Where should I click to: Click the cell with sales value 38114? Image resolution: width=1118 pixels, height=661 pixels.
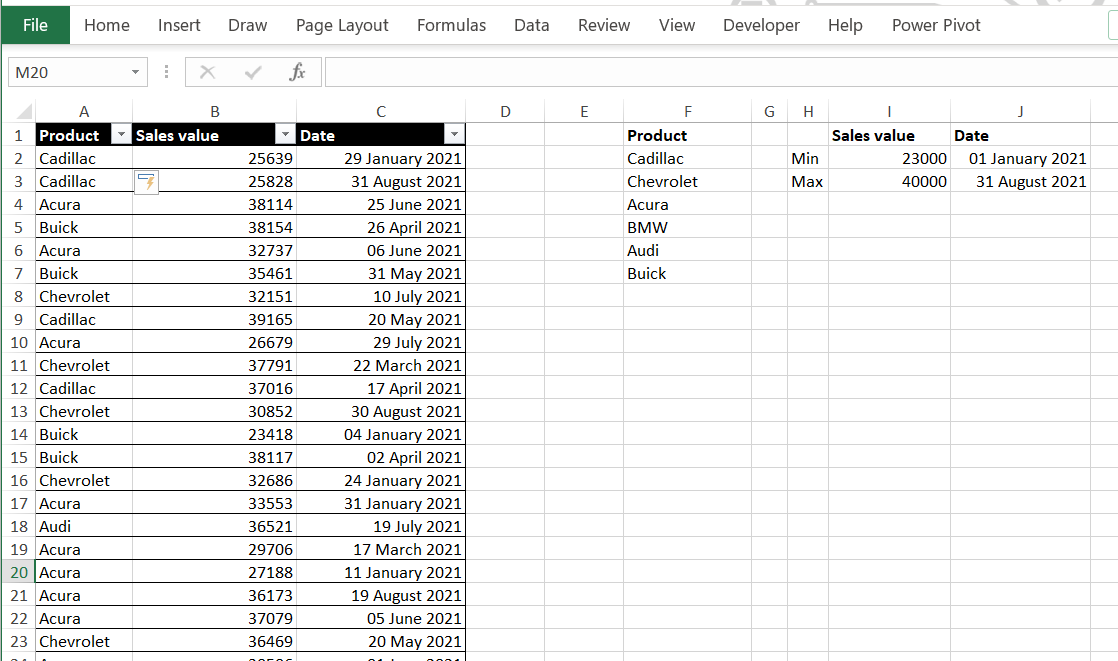click(214, 205)
